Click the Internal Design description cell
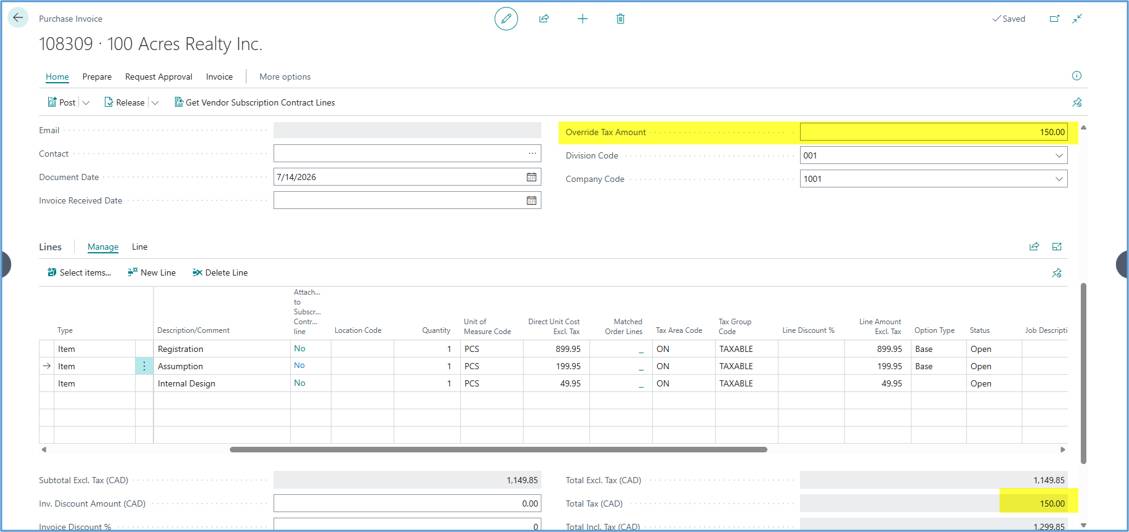The height and width of the screenshot is (532, 1129). [x=222, y=384]
